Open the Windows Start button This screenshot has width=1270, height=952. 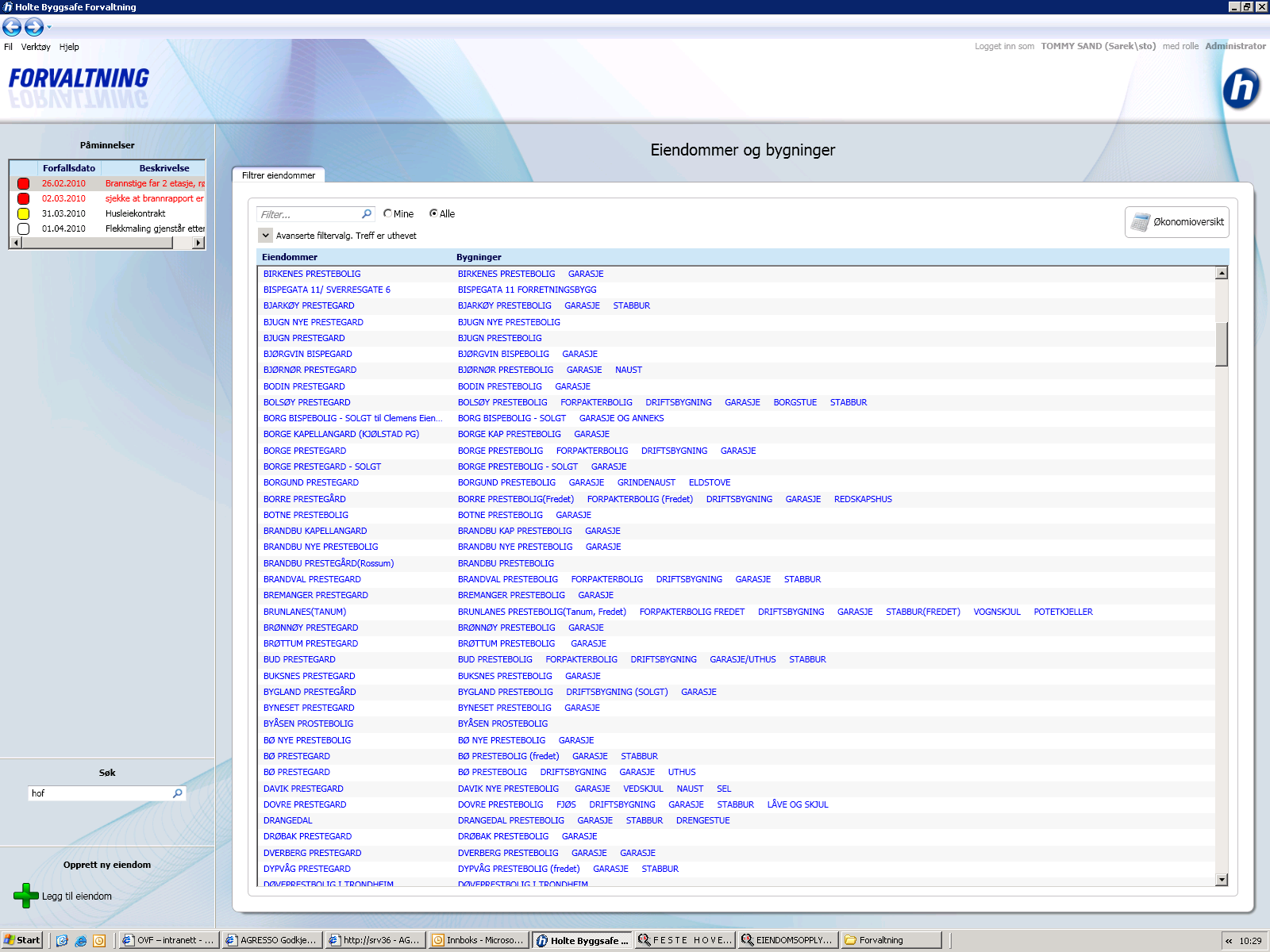point(22,940)
